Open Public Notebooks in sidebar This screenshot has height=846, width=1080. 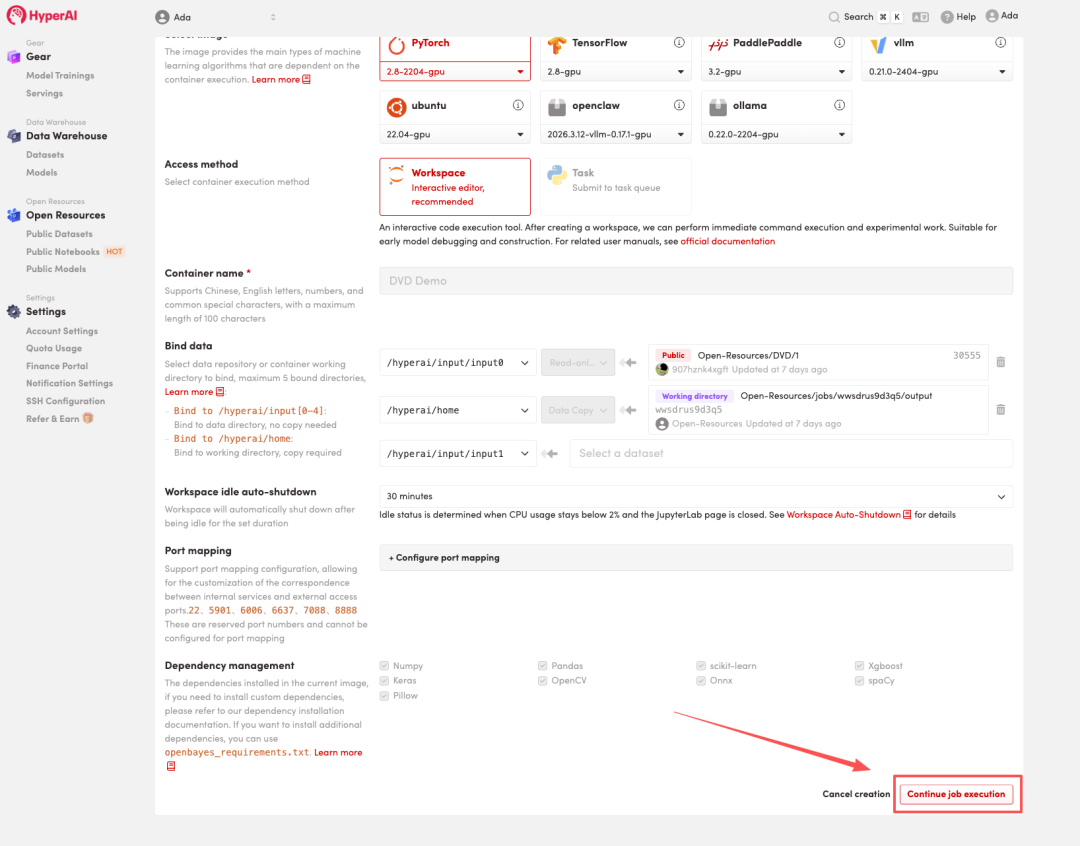(x=63, y=251)
